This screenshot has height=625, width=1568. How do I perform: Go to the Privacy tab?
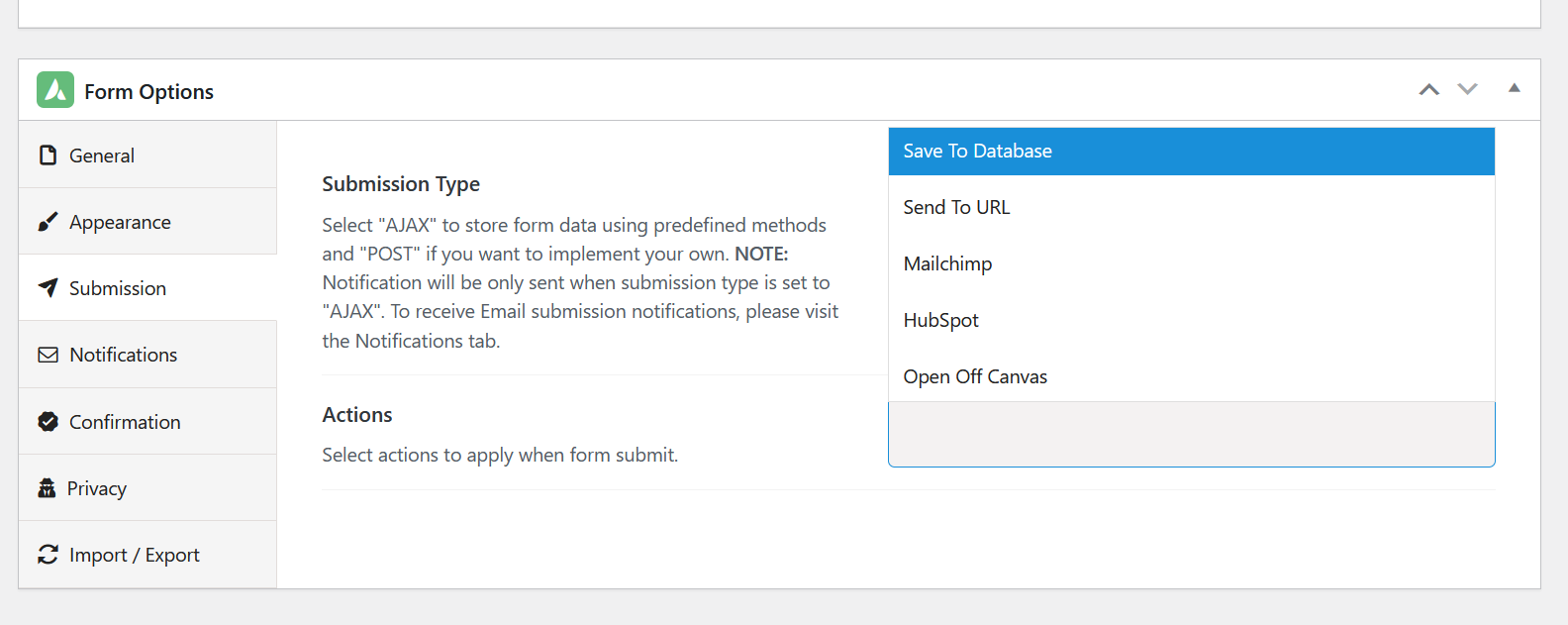tap(97, 488)
